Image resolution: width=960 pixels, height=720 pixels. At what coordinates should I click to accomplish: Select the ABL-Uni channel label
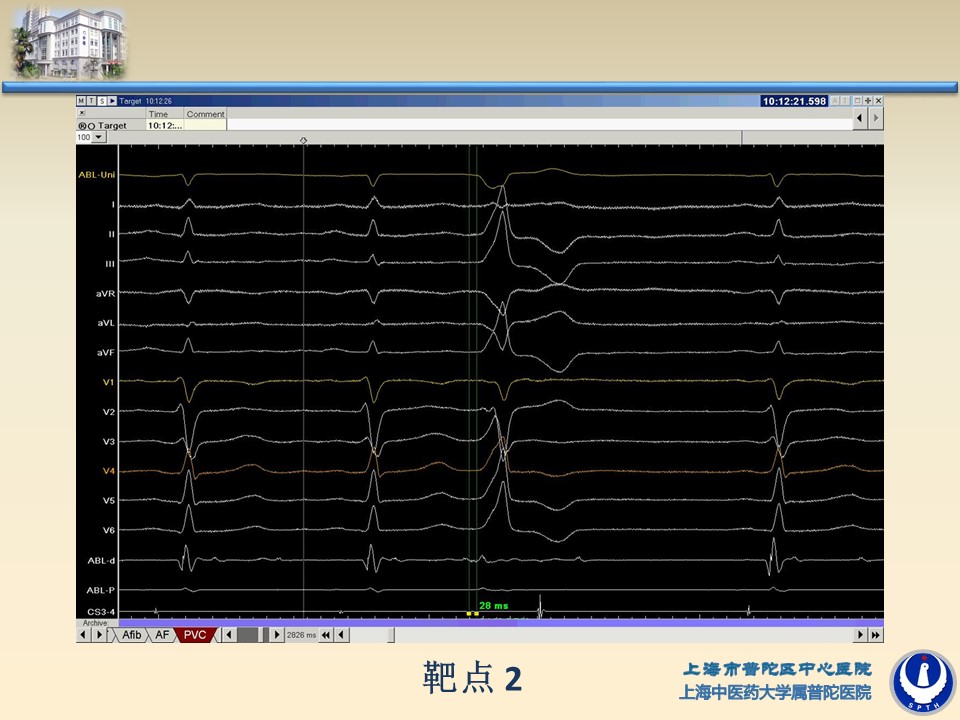pyautogui.click(x=97, y=174)
